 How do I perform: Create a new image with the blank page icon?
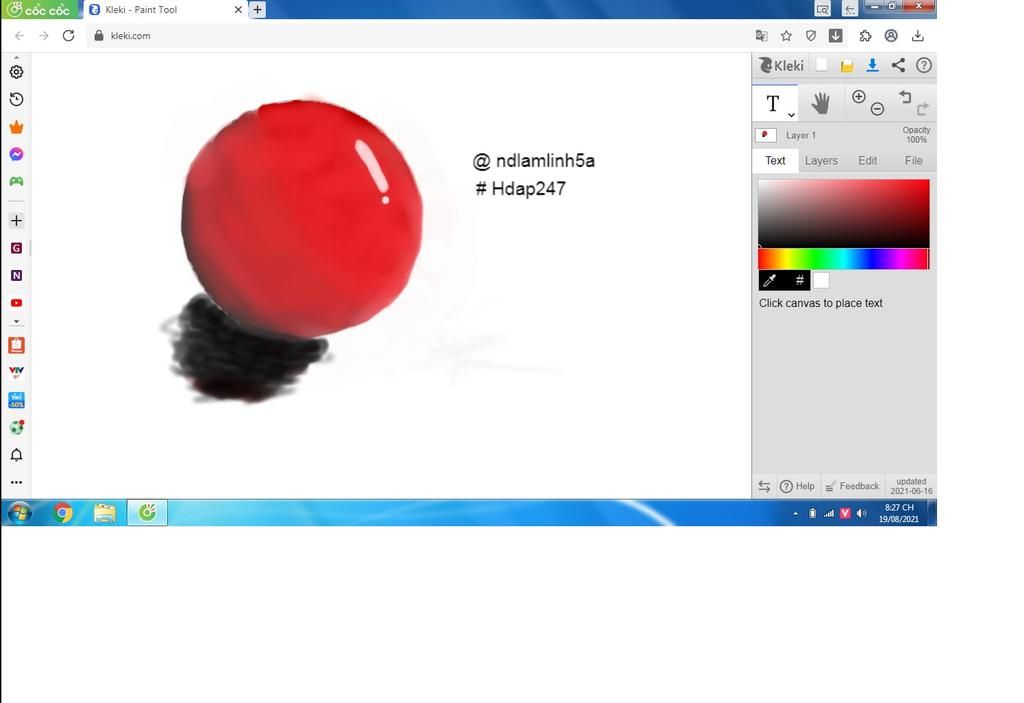click(x=820, y=64)
